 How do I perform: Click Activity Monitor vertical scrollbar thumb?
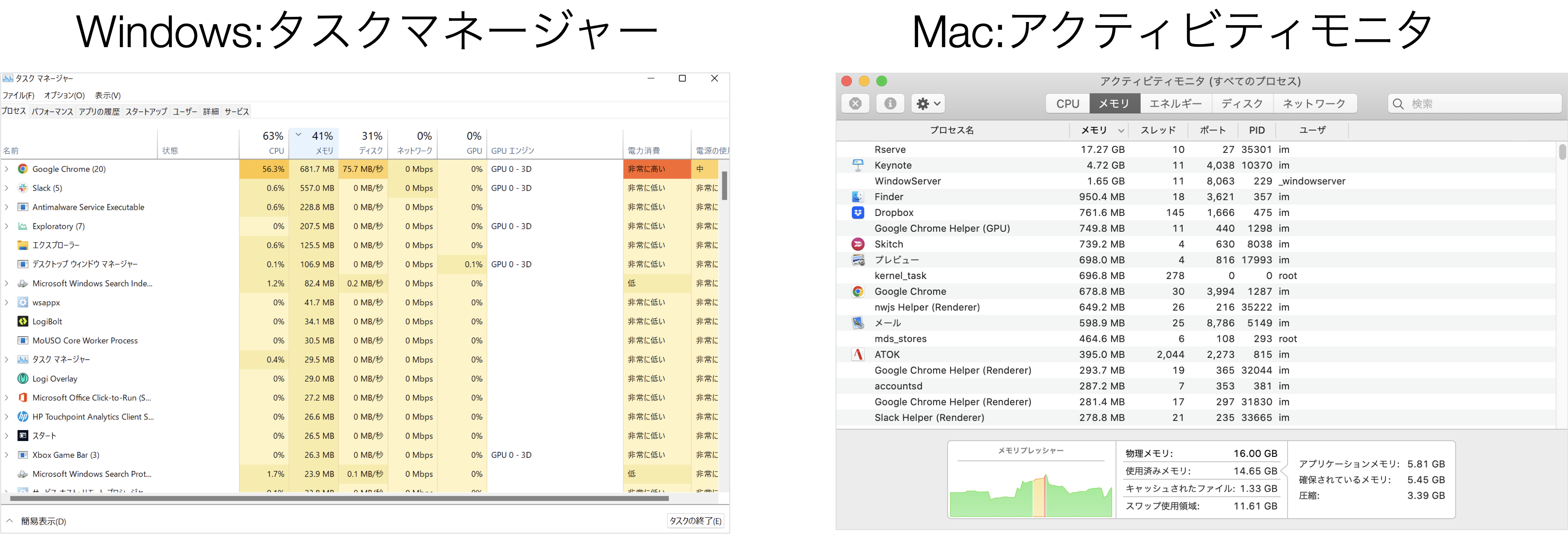(x=1562, y=152)
